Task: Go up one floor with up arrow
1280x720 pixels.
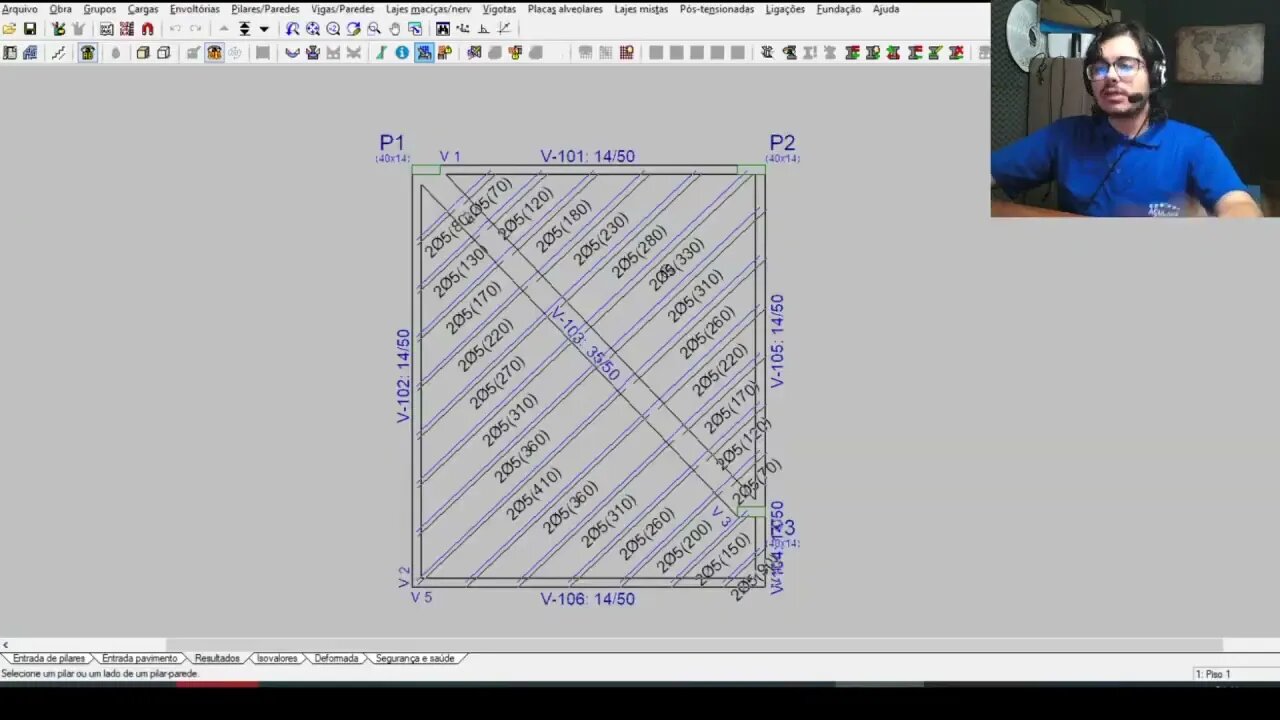Action: (224, 29)
